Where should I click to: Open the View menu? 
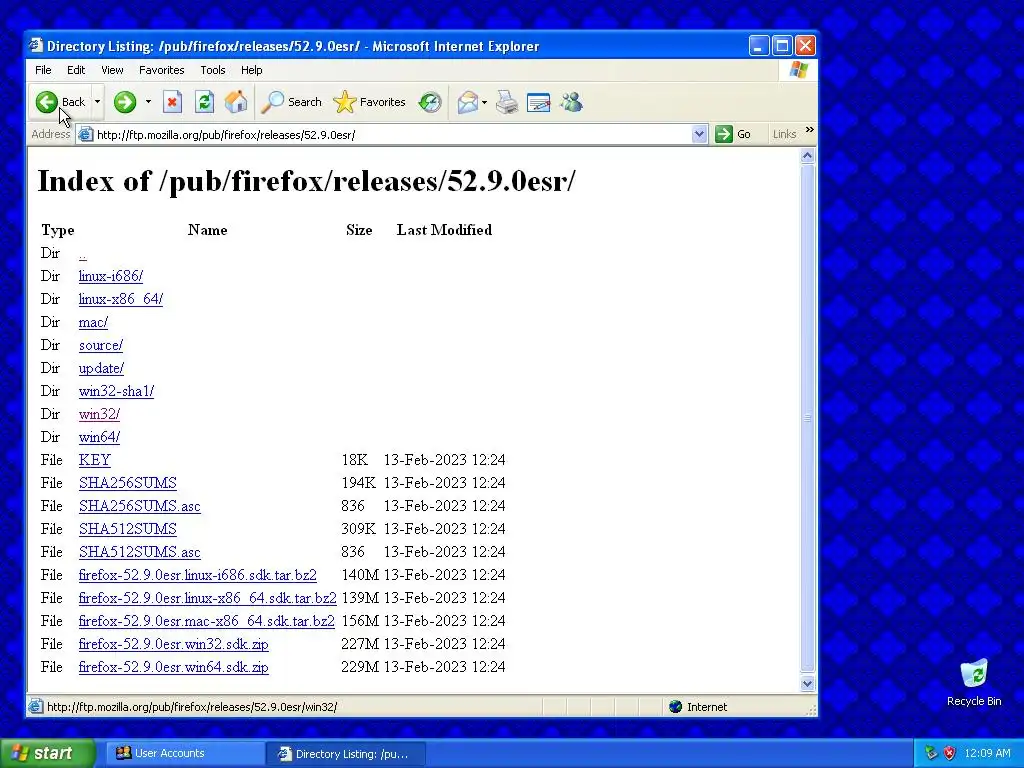click(x=112, y=70)
